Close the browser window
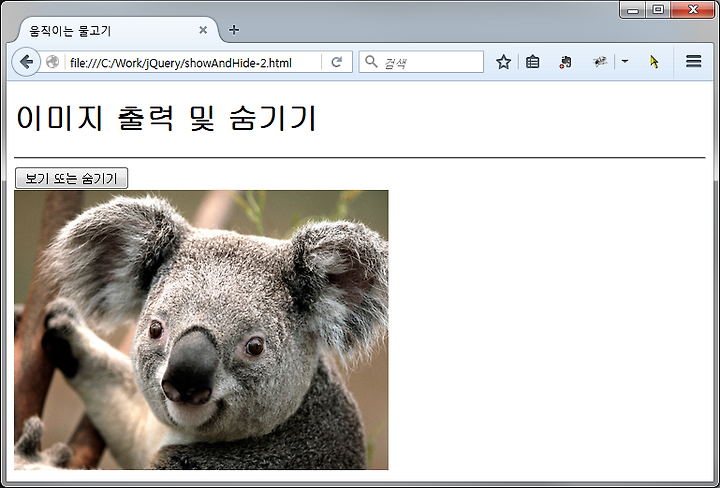The height and width of the screenshot is (488, 720). click(x=693, y=10)
